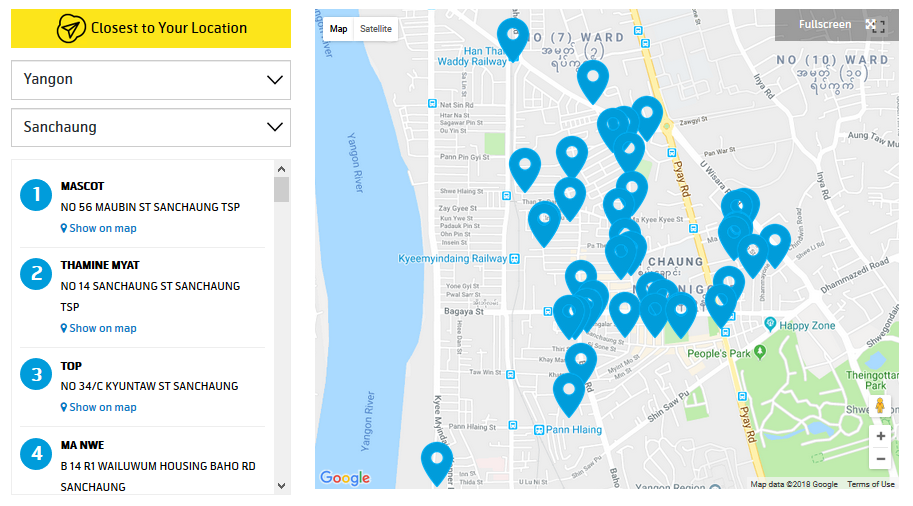Screen dimensions: 913x506
Task: Show THAMINE MYAT store on map
Action: pyautogui.click(x=98, y=328)
